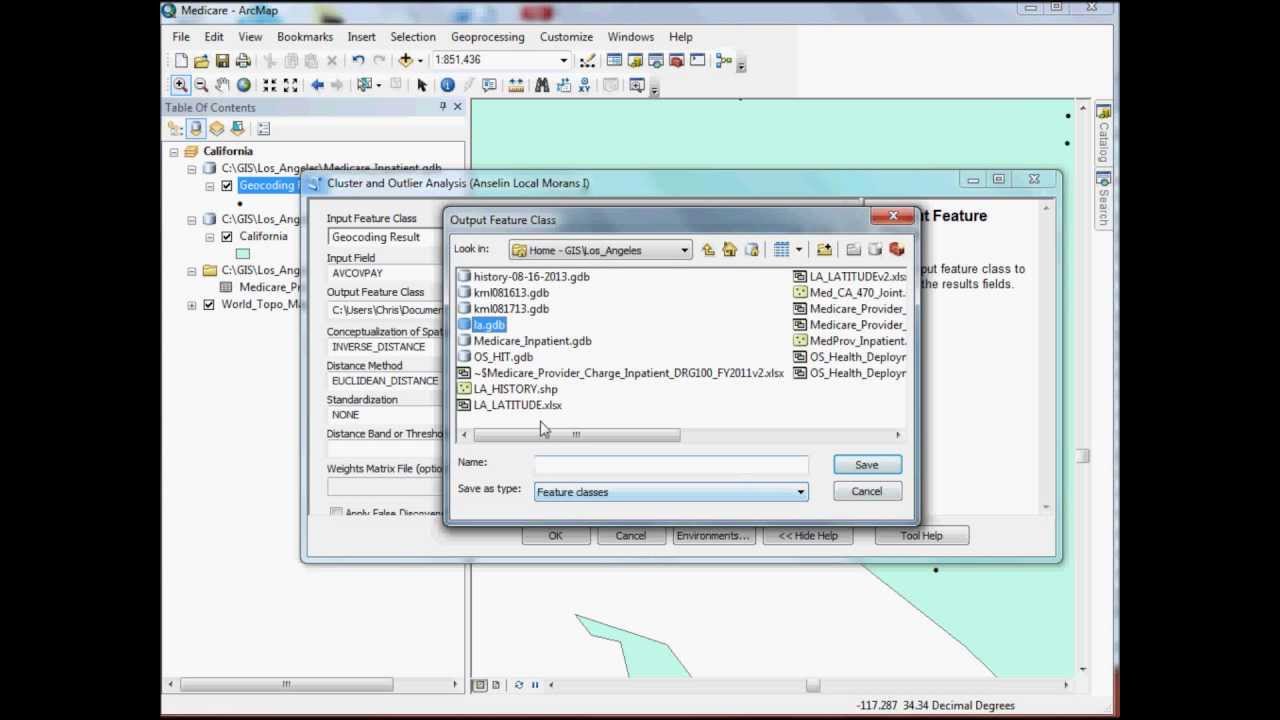Open the Catalog side tab

click(x=1103, y=134)
